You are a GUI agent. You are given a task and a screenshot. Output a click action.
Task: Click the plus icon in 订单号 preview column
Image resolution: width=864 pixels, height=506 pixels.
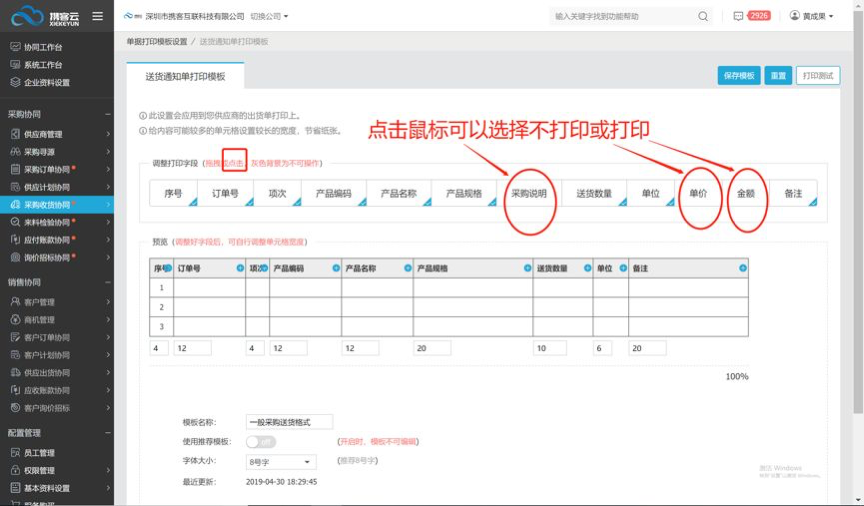tap(239, 268)
